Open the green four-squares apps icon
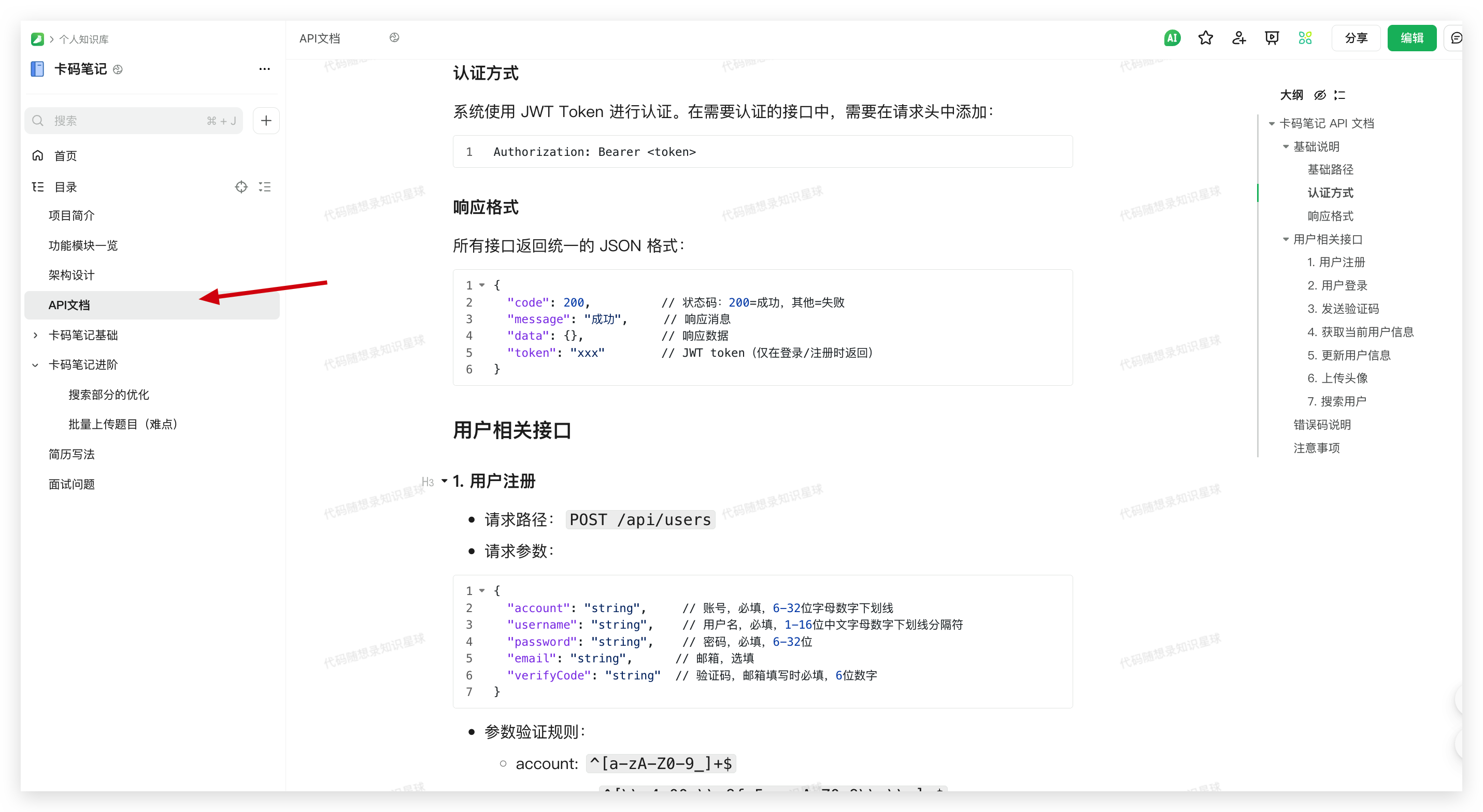1483x812 pixels. click(x=1305, y=38)
